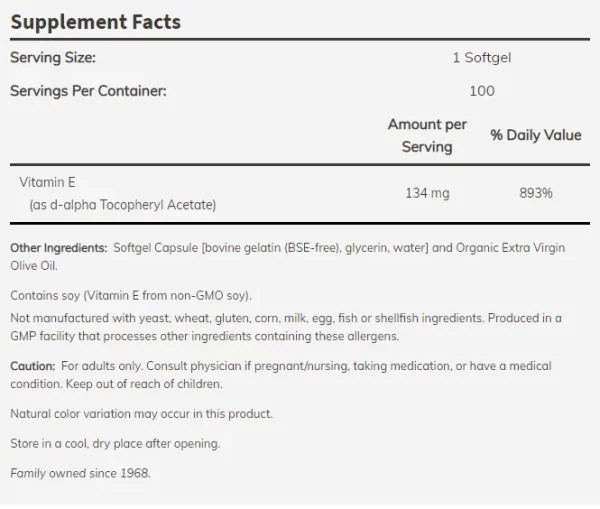Select the Servings Per Container label
The width and height of the screenshot is (600, 509).
pyautogui.click(x=88, y=91)
